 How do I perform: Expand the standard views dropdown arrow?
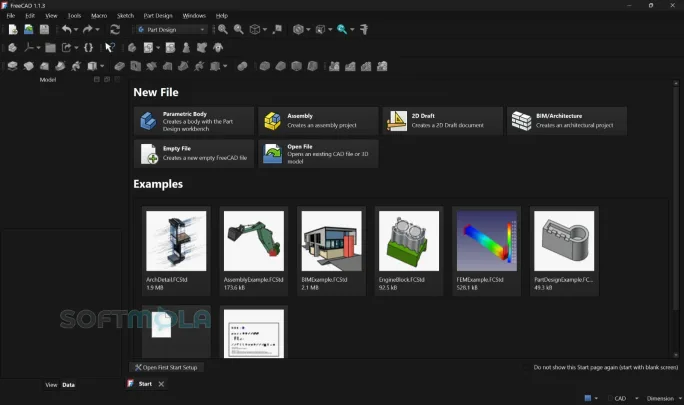pyautogui.click(x=265, y=30)
